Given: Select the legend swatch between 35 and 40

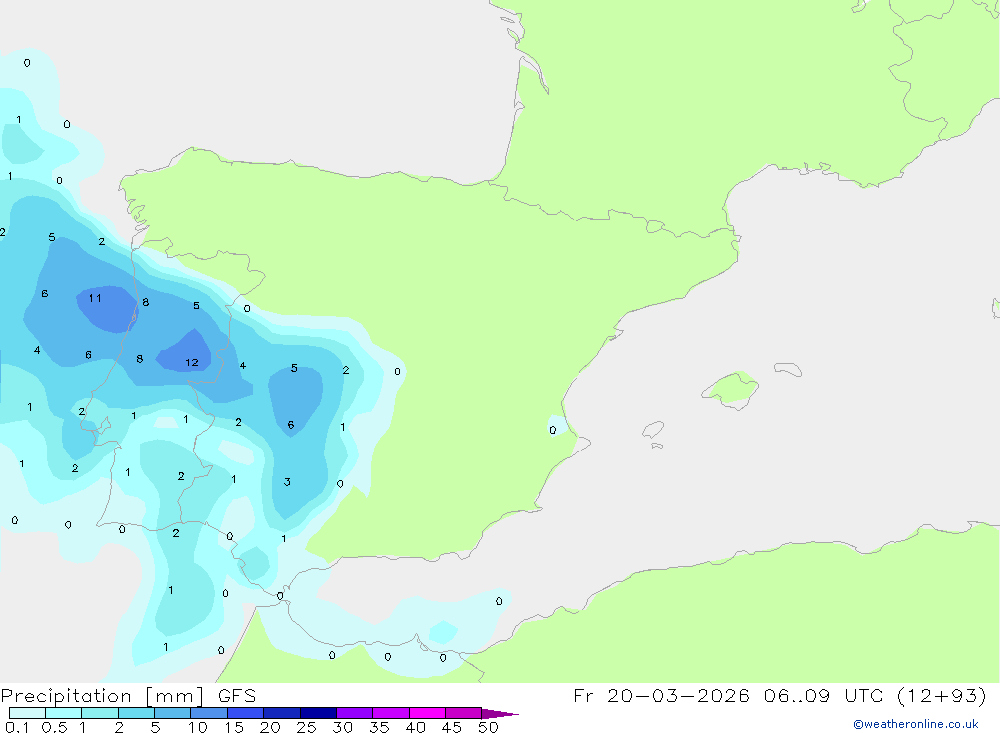Looking at the screenshot, I should [390, 713].
